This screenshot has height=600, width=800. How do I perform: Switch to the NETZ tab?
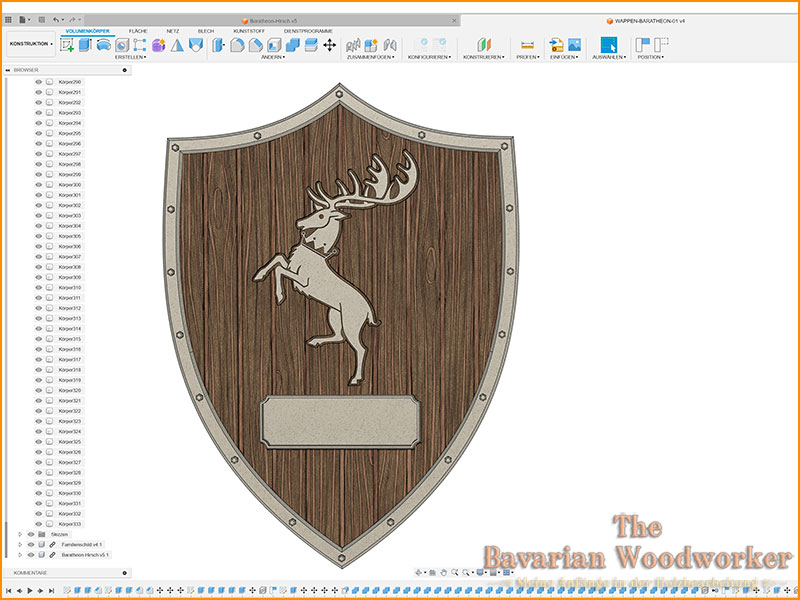172,31
